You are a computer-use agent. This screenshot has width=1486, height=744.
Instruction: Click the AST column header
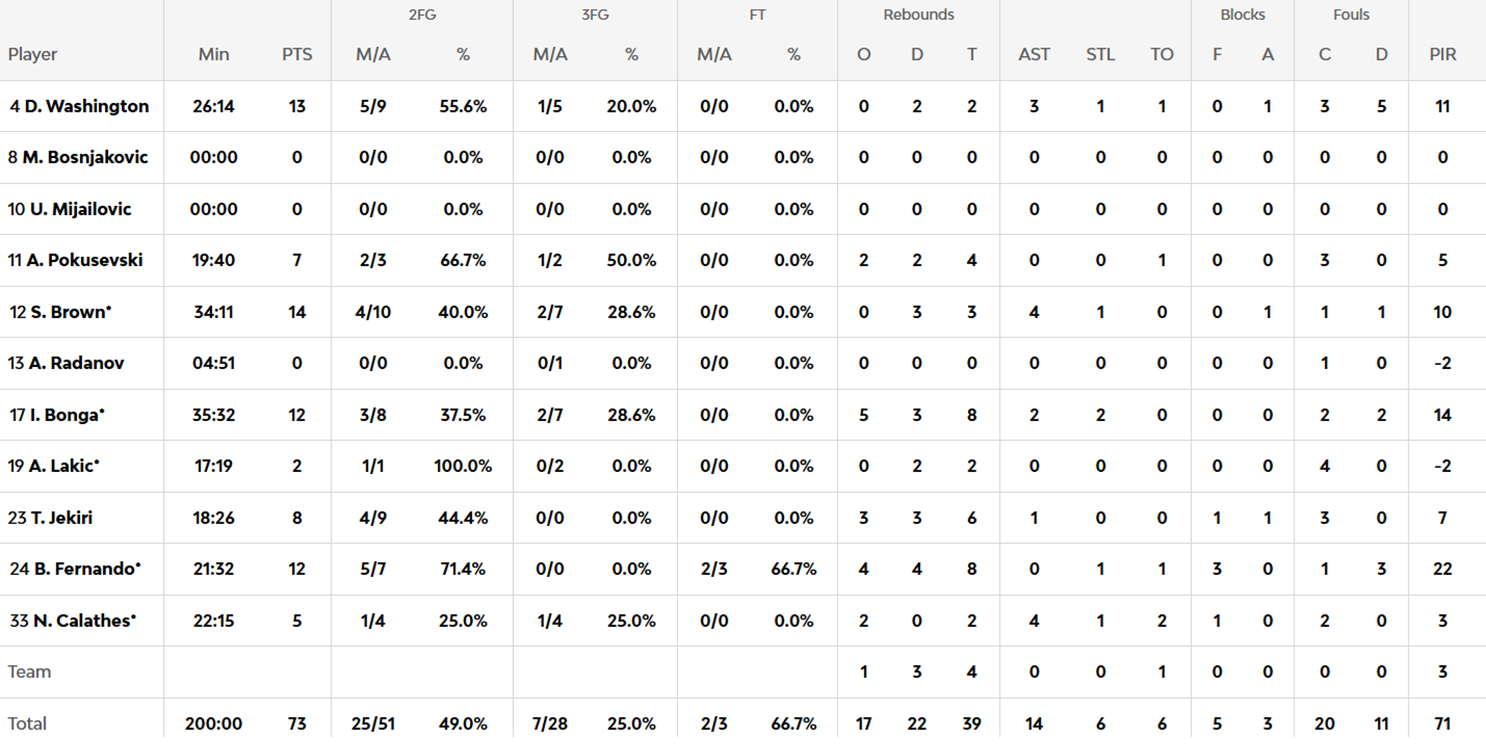(1034, 55)
